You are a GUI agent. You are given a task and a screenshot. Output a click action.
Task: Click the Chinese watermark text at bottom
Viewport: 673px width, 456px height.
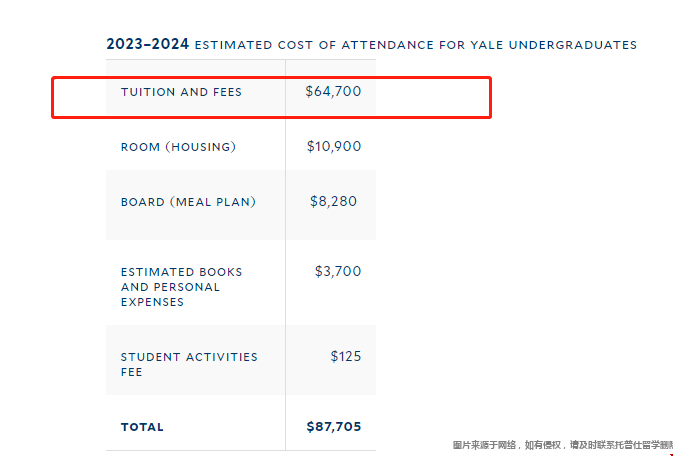tap(562, 445)
